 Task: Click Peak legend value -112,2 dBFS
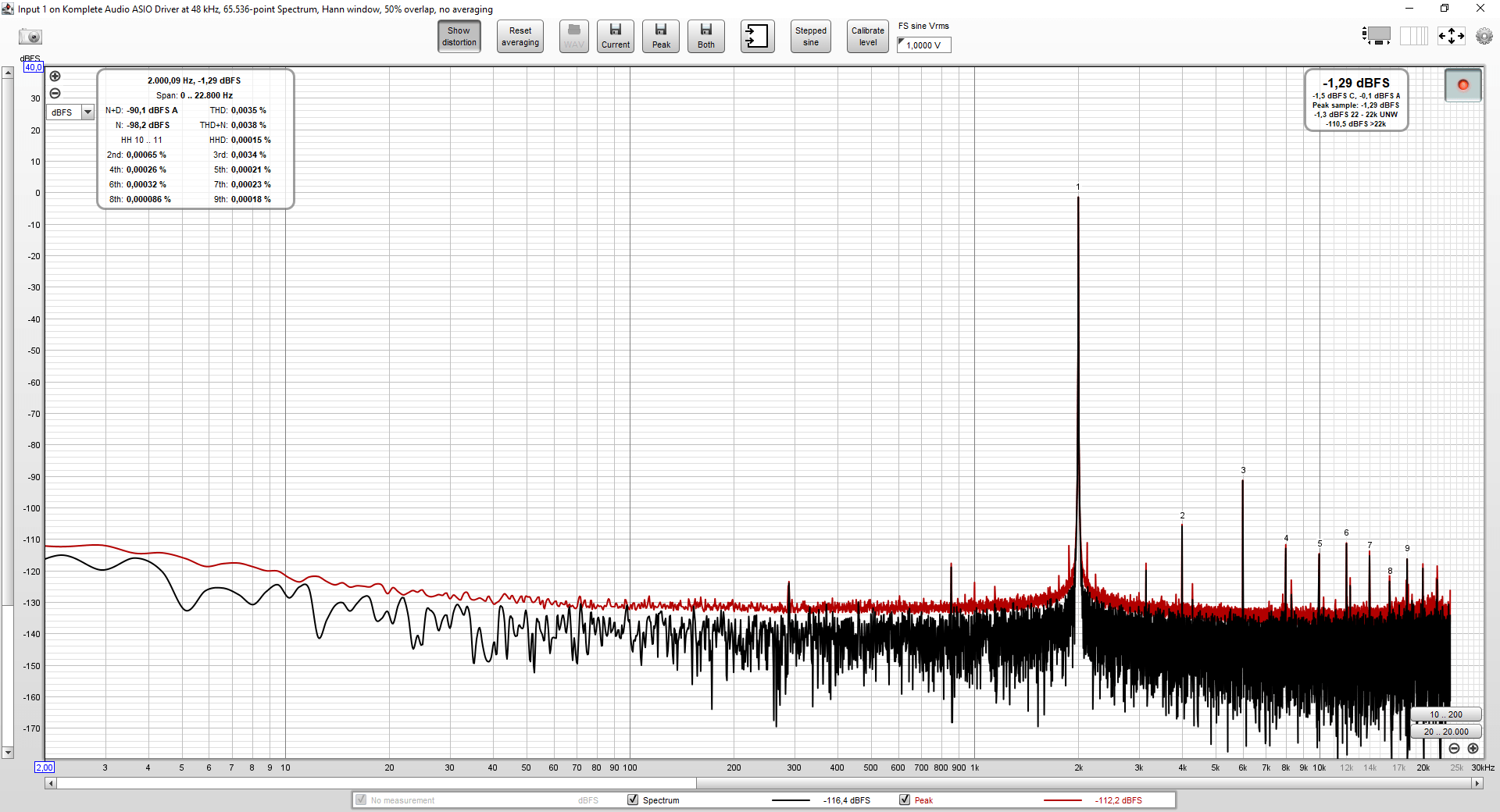[1119, 800]
